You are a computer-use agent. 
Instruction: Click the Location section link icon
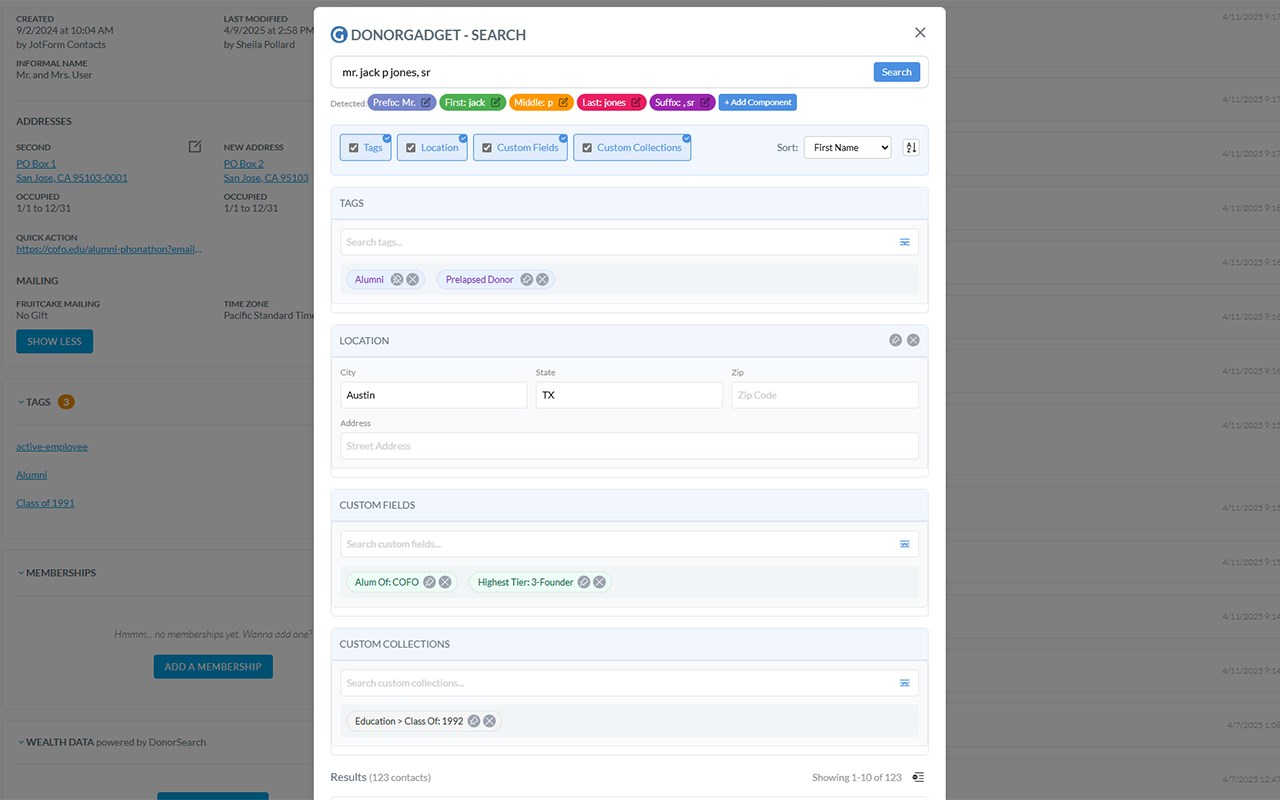point(896,340)
